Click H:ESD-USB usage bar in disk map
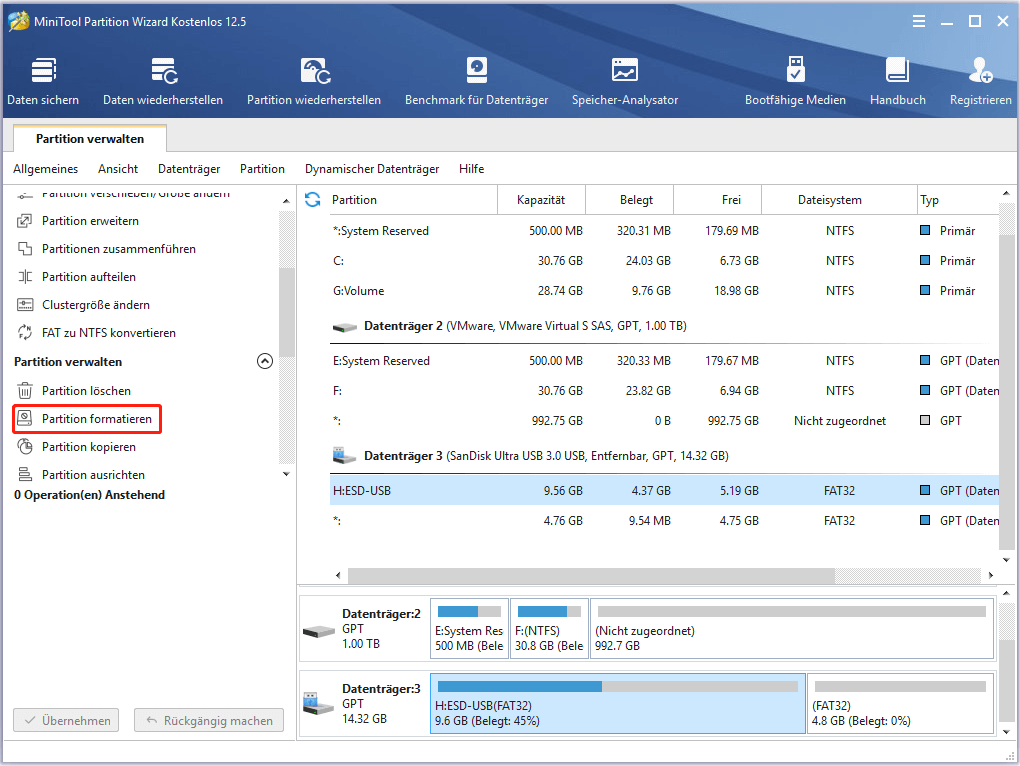The width and height of the screenshot is (1020, 766). (x=617, y=686)
